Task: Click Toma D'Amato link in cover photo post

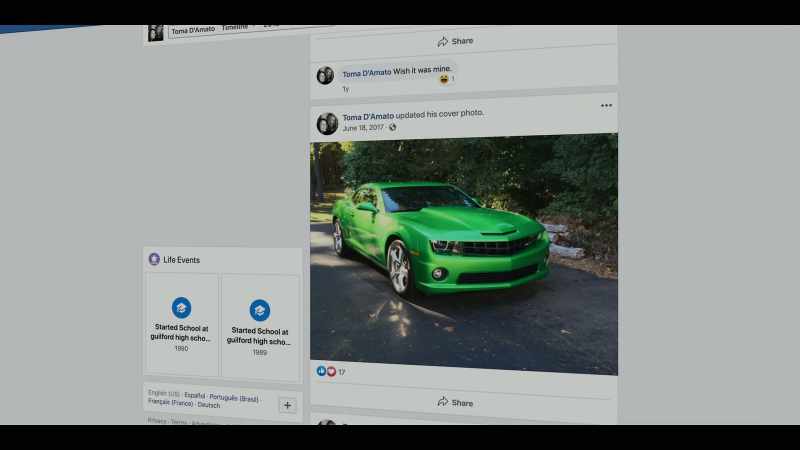Action: (x=368, y=117)
